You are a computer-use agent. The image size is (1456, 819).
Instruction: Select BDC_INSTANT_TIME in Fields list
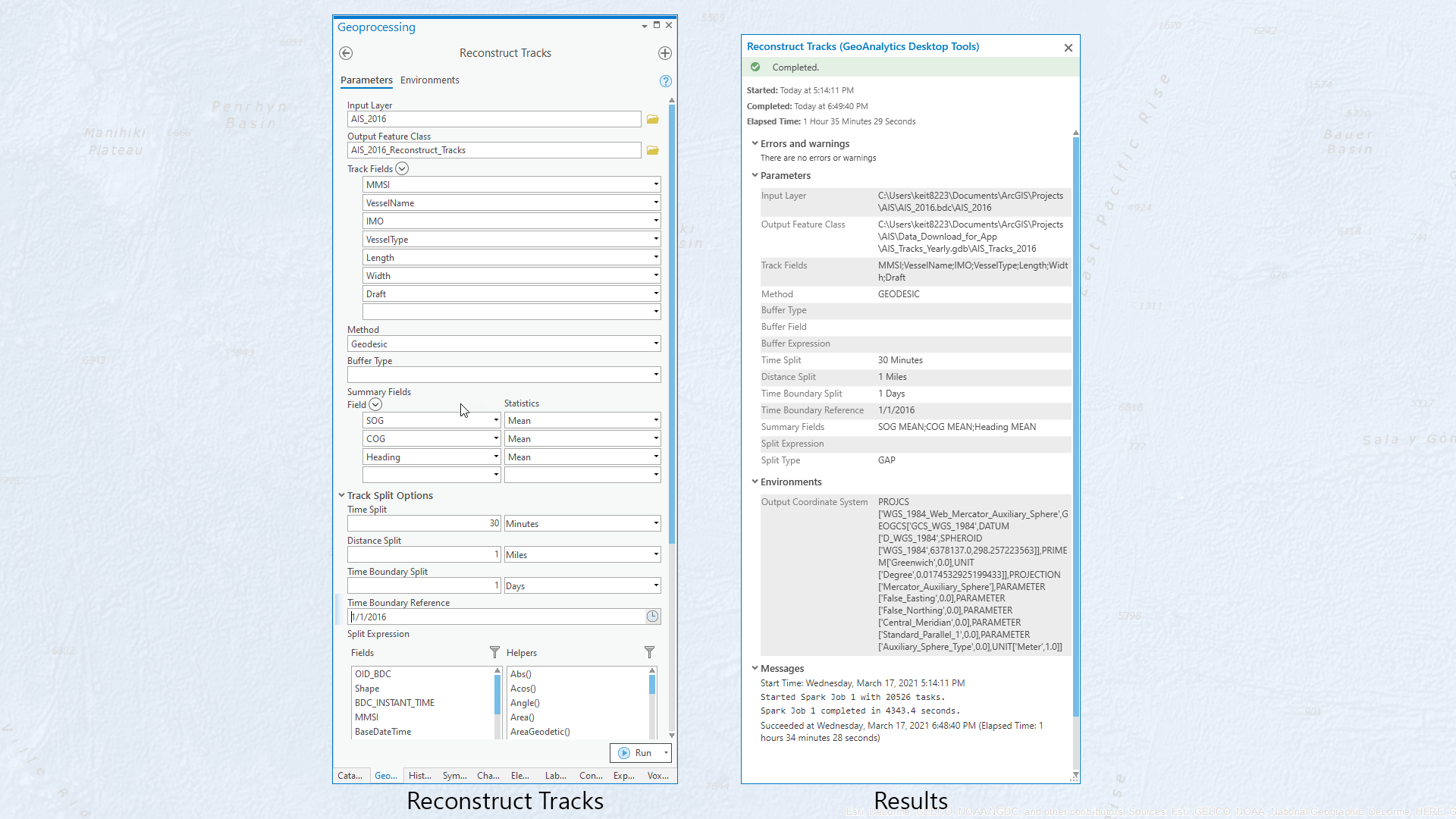point(394,703)
